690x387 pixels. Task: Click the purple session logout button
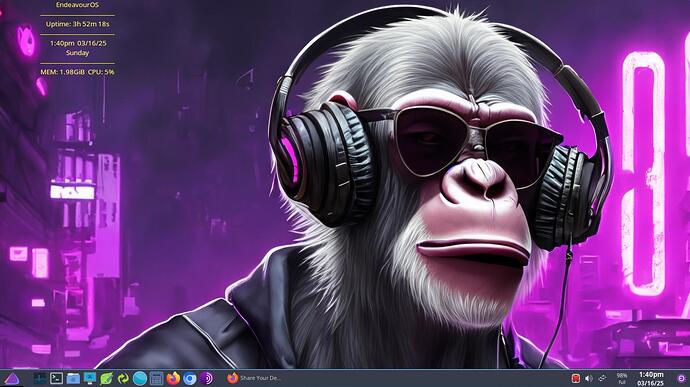tap(681, 378)
